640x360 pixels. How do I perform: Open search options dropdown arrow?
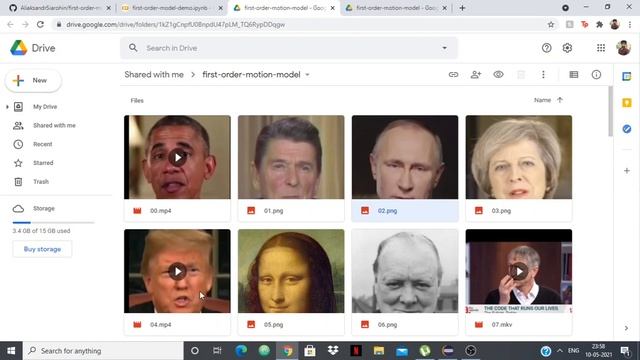tap(444, 48)
